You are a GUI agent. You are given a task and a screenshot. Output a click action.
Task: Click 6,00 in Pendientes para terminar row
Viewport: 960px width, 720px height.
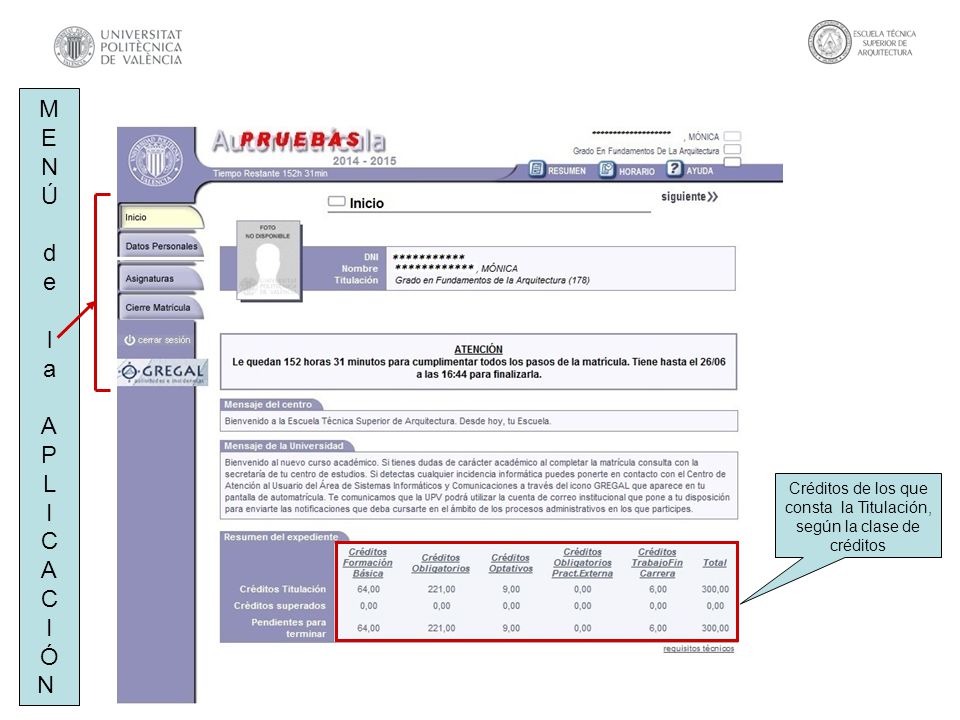click(x=658, y=628)
